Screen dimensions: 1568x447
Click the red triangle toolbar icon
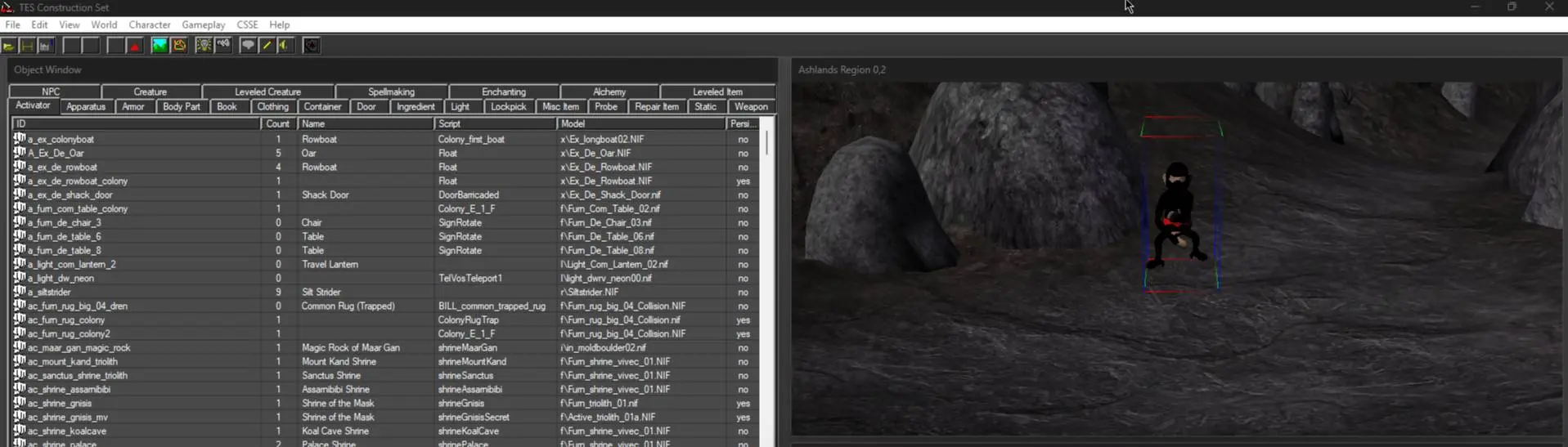134,46
